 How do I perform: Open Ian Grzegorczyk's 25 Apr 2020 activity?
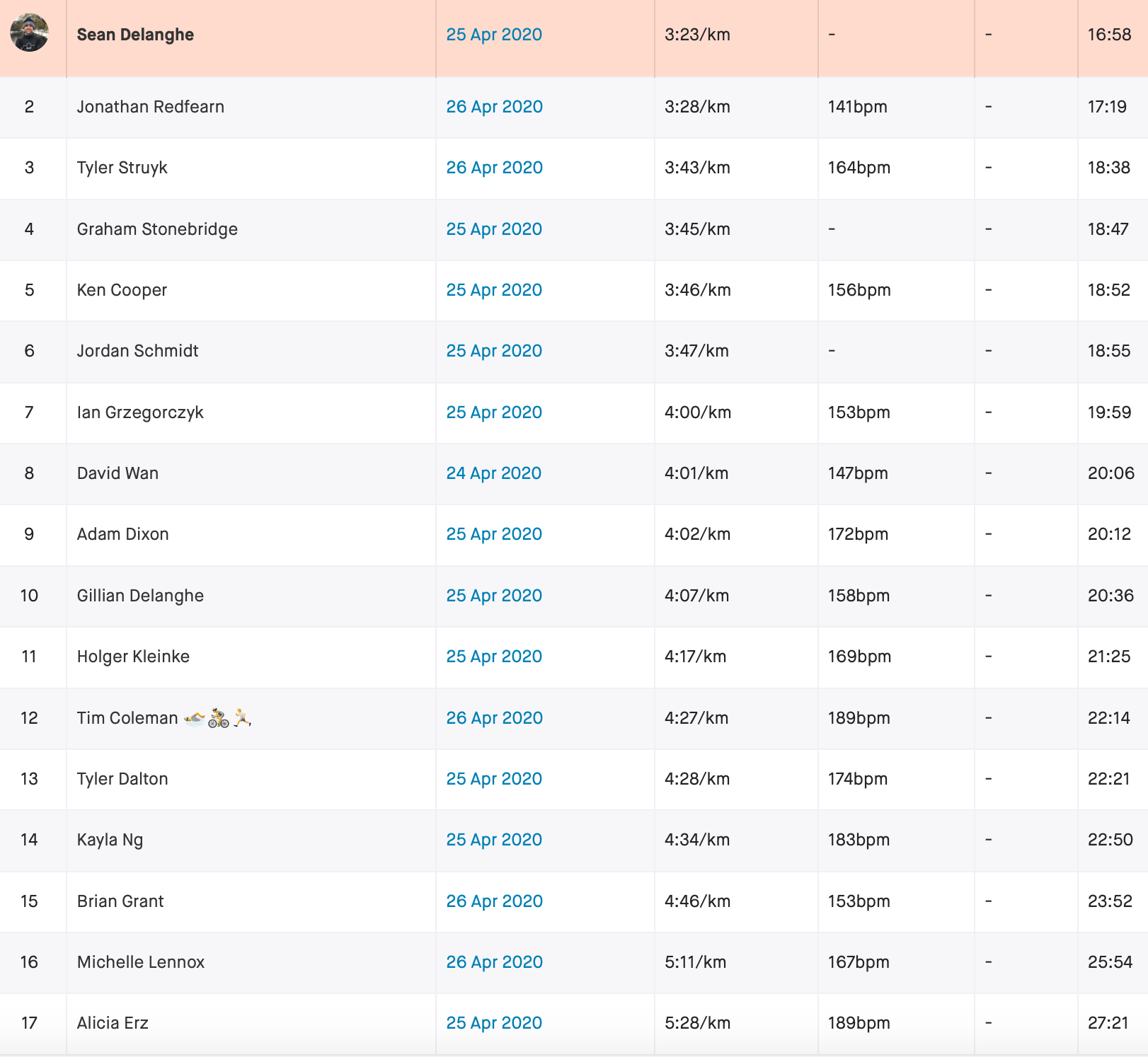tap(494, 412)
